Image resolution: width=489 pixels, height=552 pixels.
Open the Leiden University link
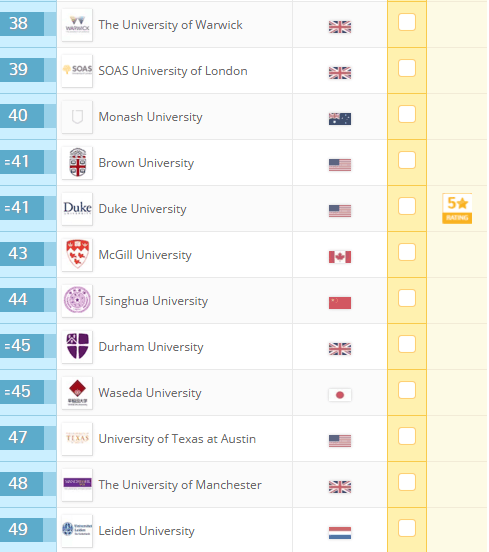point(146,531)
